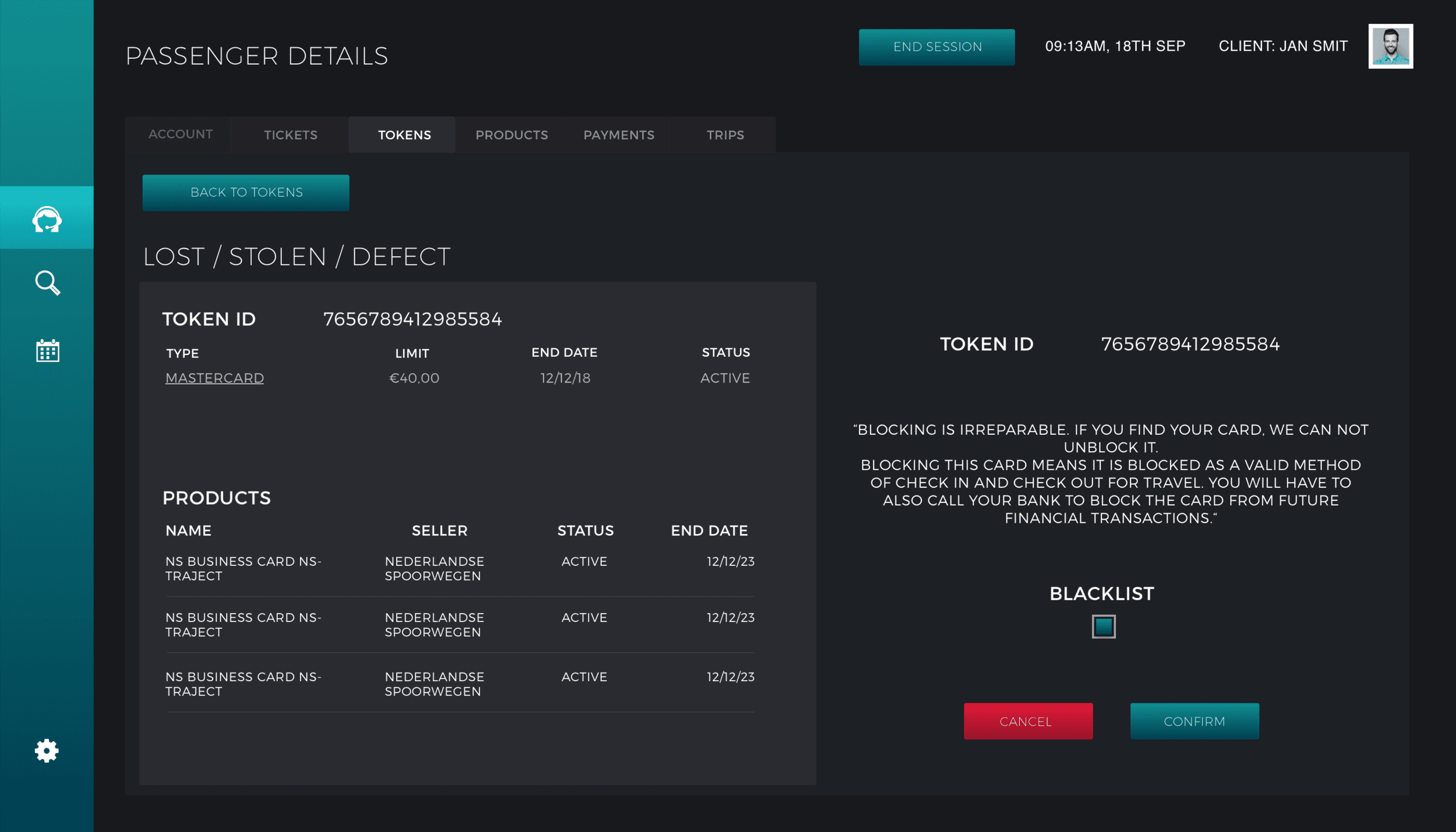Screen dimensions: 1456x832
Task: Select third NS Business Card product row
Action: click(459, 684)
